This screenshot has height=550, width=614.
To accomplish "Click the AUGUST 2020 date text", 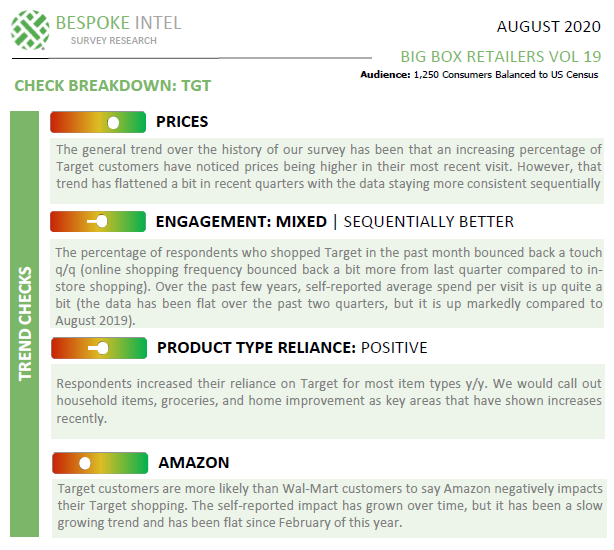I will click(x=549, y=27).
